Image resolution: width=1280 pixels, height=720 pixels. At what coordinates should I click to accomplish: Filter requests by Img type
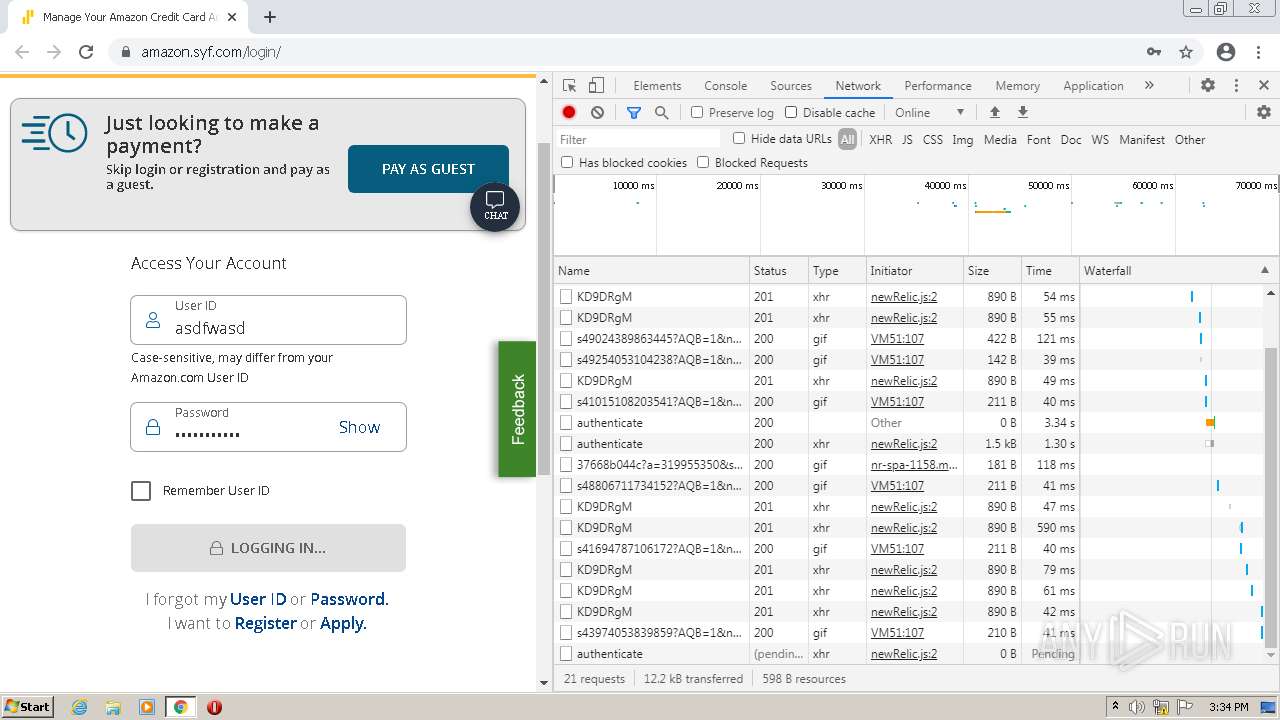click(962, 140)
